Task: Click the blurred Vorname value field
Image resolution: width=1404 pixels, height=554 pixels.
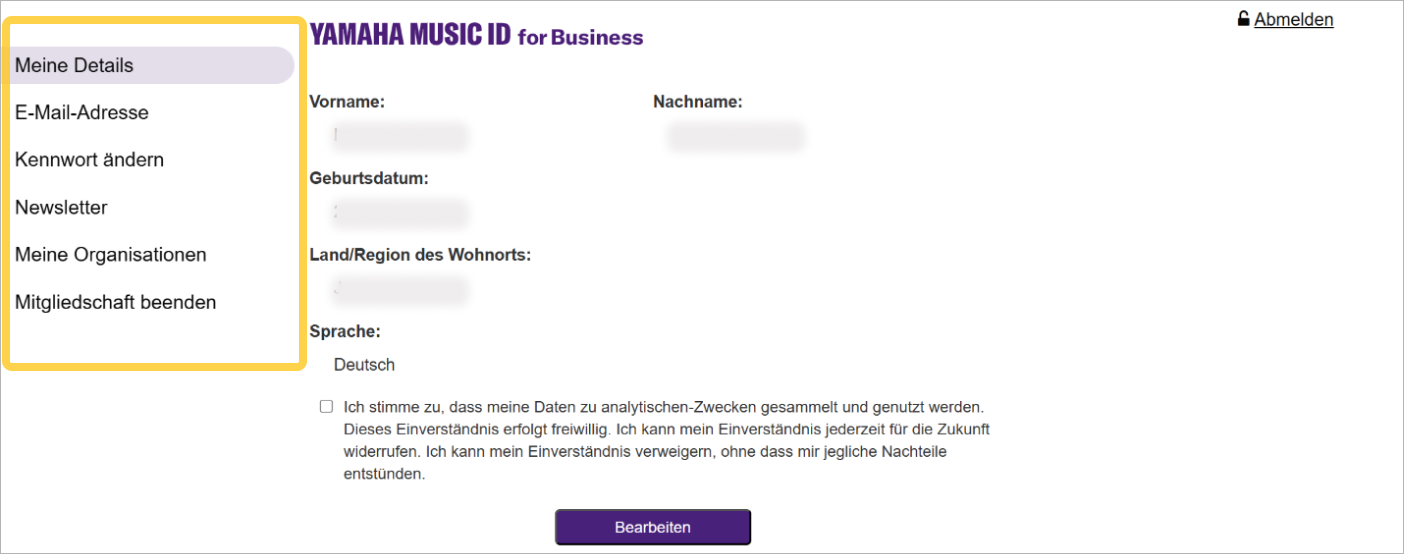Action: (x=400, y=137)
